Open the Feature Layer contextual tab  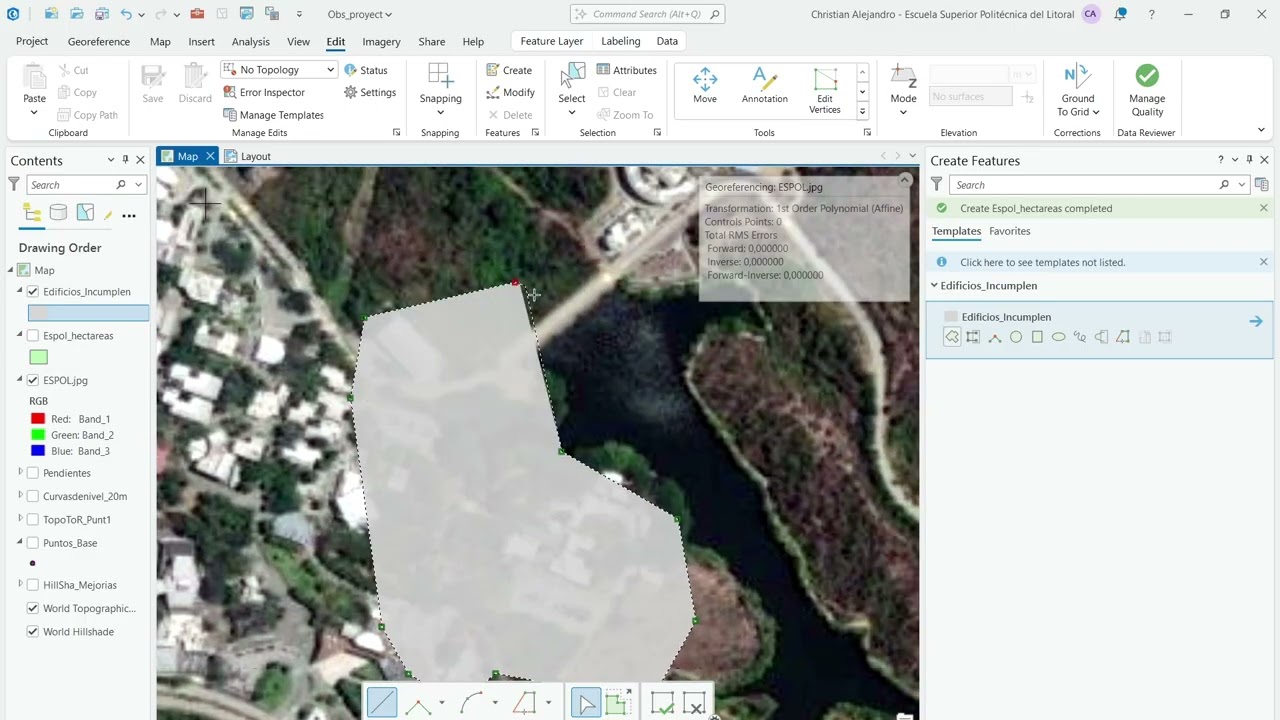pyautogui.click(x=552, y=41)
